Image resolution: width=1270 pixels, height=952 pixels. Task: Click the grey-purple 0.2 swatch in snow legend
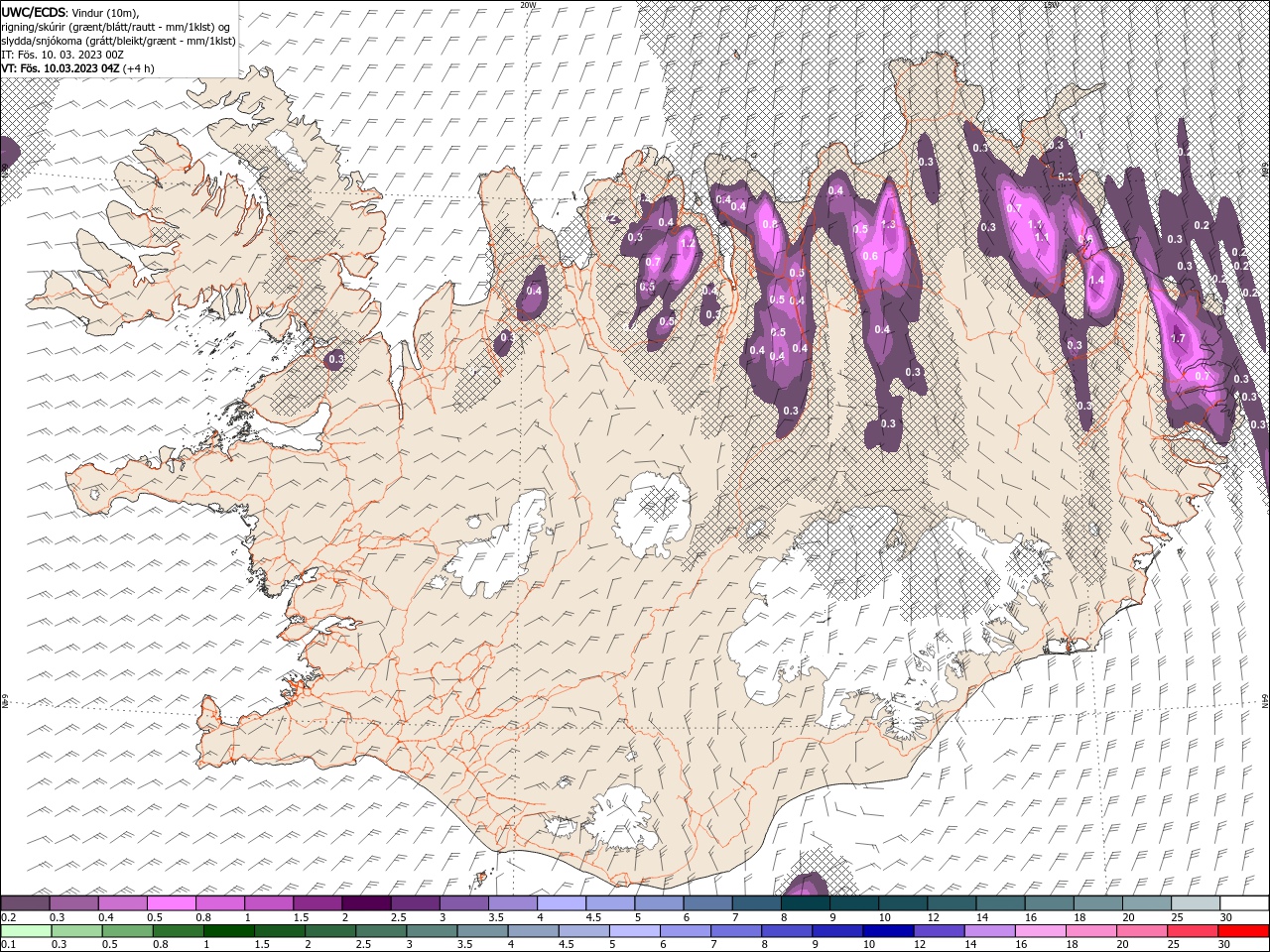click(x=25, y=903)
